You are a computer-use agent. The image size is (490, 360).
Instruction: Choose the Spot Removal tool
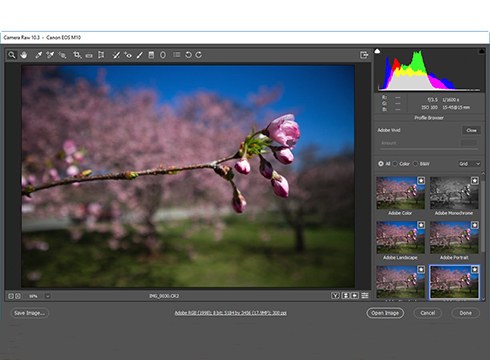[x=116, y=55]
